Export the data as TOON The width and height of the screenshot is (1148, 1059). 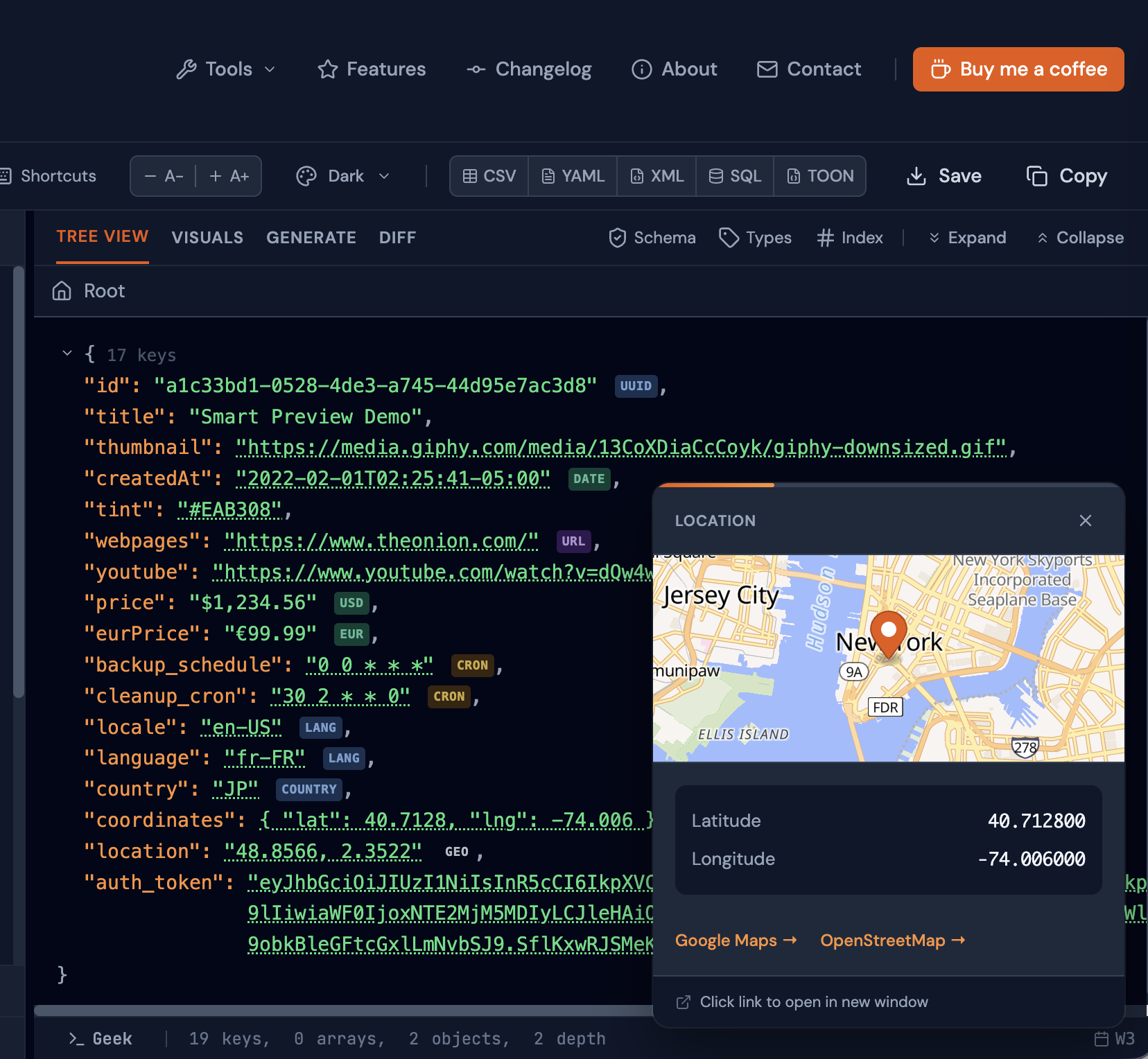pos(820,176)
